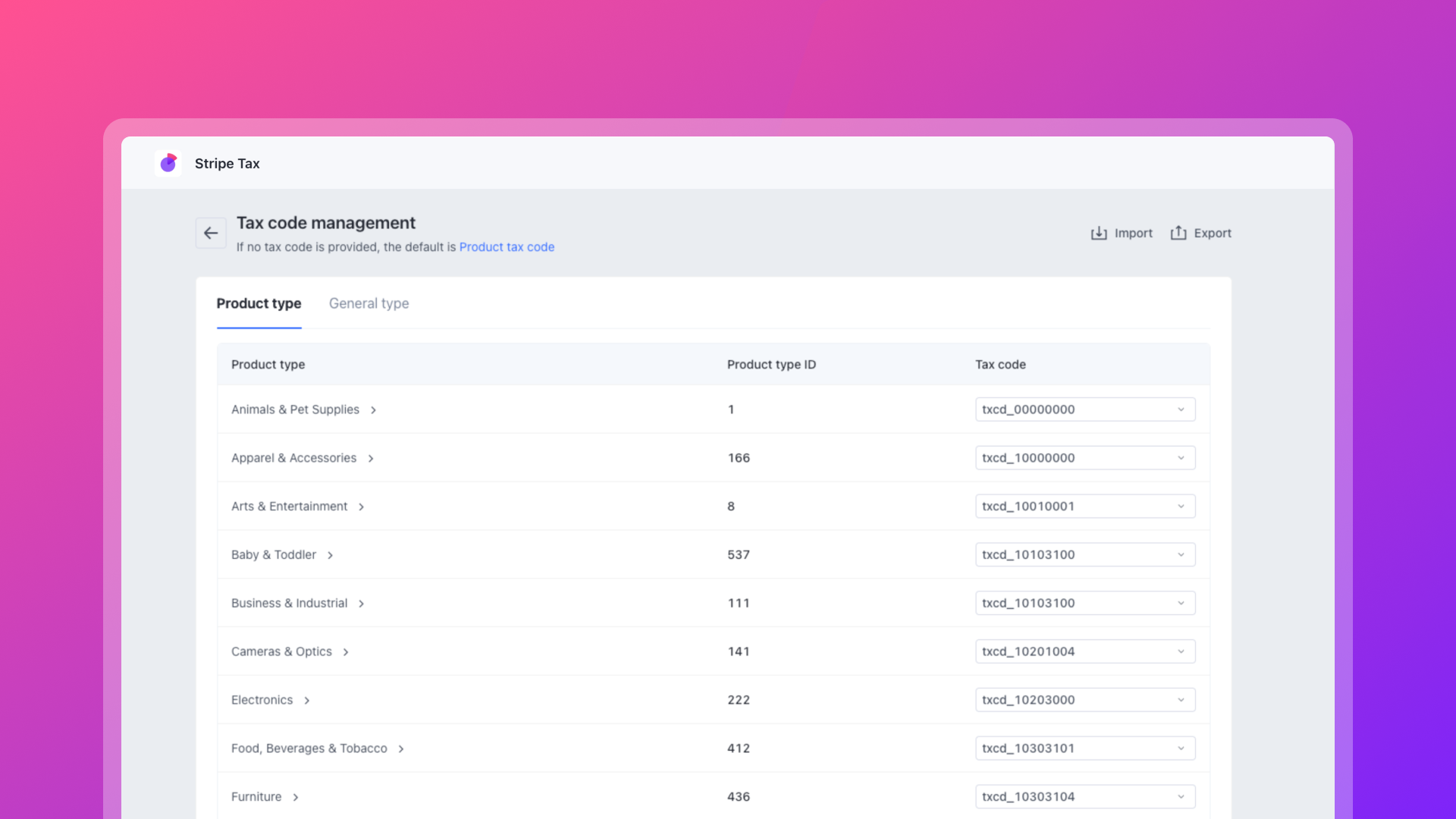Open the Furniture tax code dropdown

tap(1084, 796)
